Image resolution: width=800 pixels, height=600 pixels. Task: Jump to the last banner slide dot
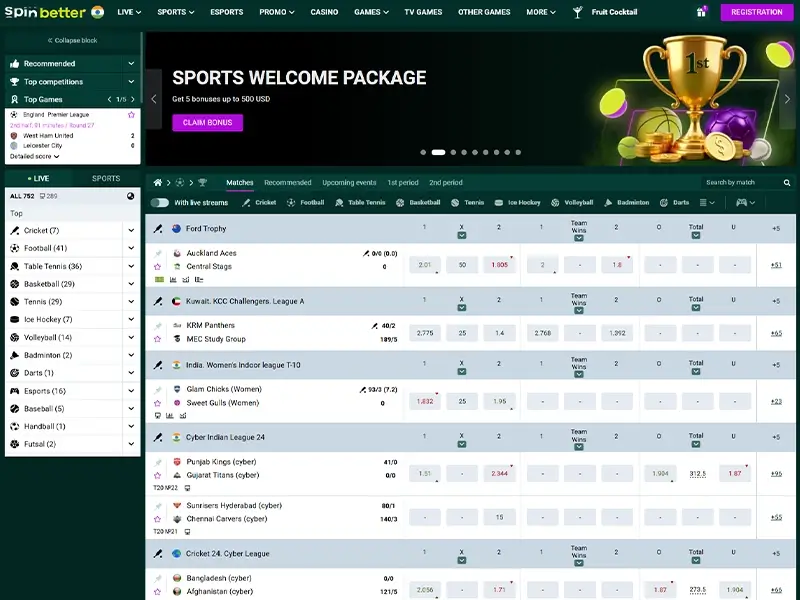518,152
